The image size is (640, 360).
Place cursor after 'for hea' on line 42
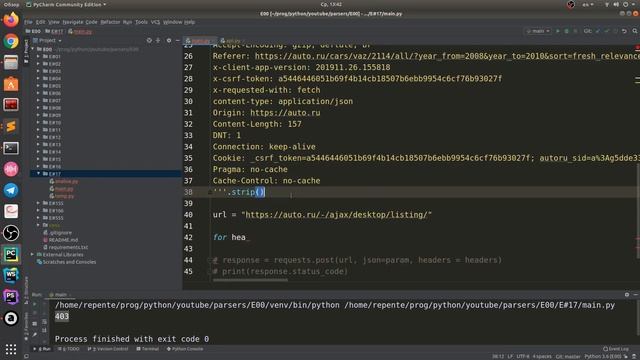pos(246,238)
